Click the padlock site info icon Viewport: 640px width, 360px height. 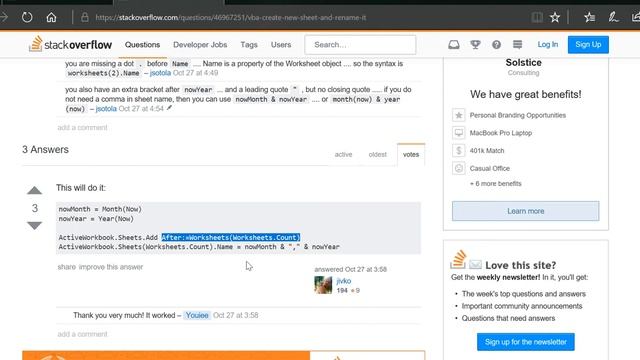point(84,17)
